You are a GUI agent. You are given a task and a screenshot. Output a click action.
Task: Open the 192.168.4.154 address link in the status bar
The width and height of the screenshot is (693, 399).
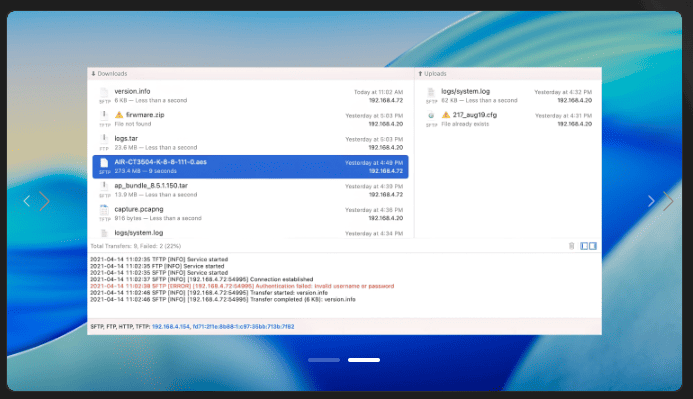point(171,327)
